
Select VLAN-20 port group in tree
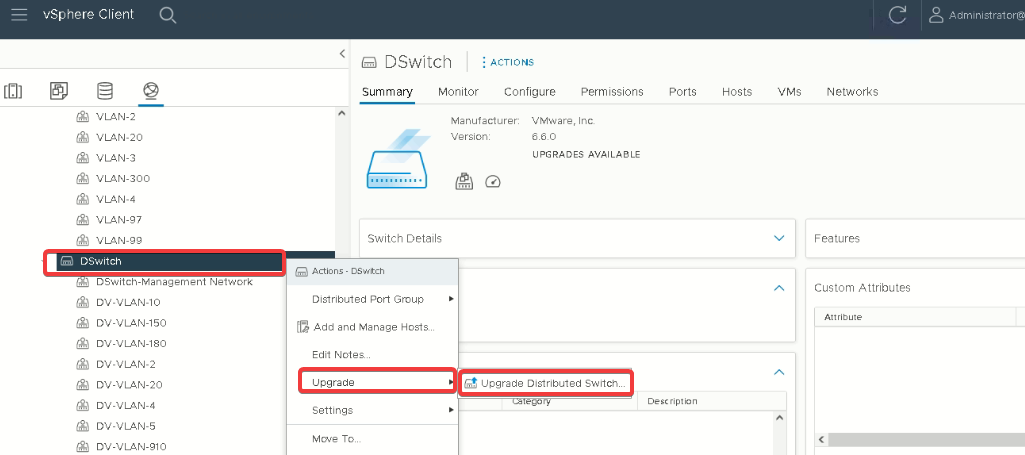click(119, 137)
